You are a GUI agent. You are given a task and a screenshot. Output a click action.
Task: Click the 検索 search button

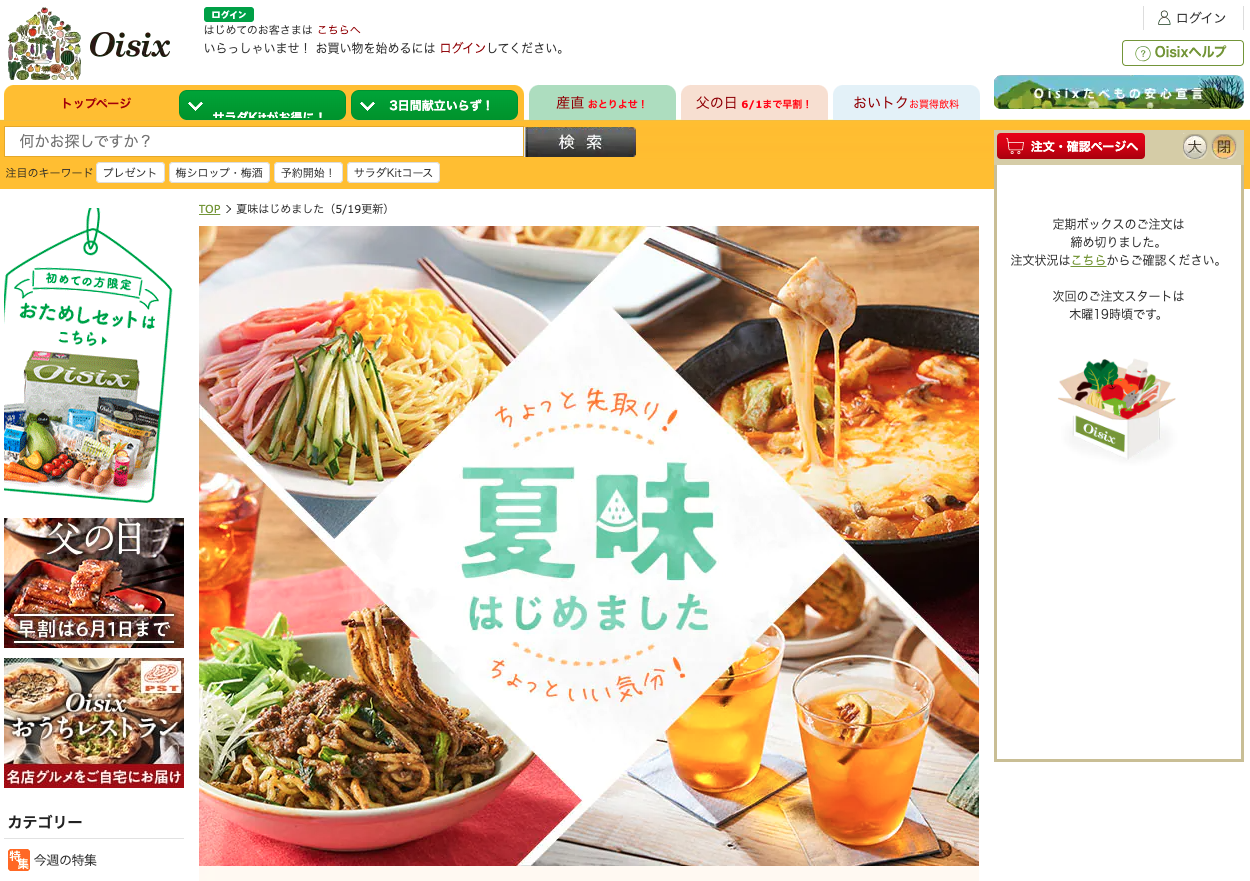[x=580, y=142]
